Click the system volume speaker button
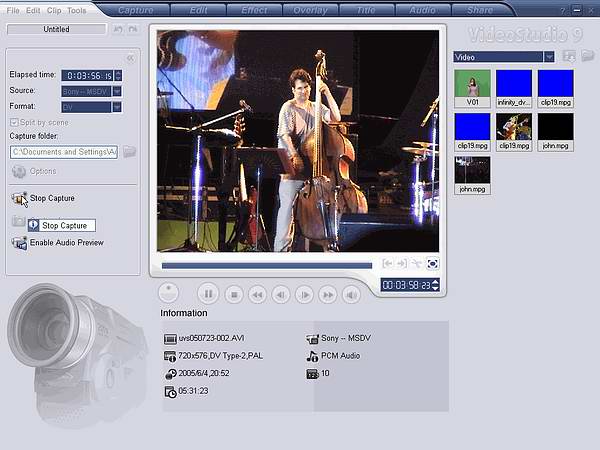Image resolution: width=600 pixels, height=450 pixels. (x=351, y=294)
